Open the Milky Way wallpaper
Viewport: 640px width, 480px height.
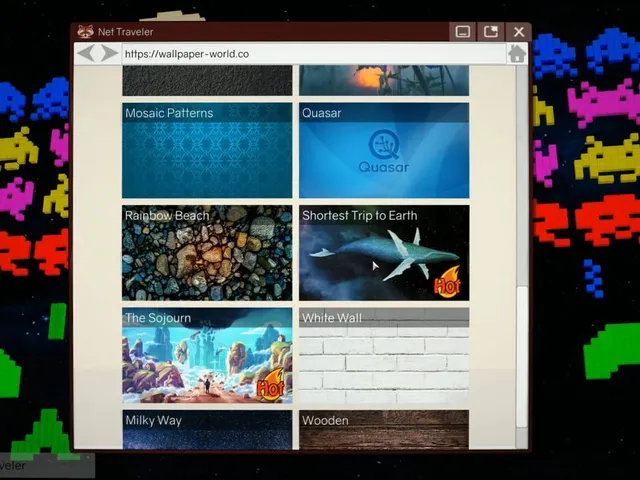pyautogui.click(x=207, y=430)
